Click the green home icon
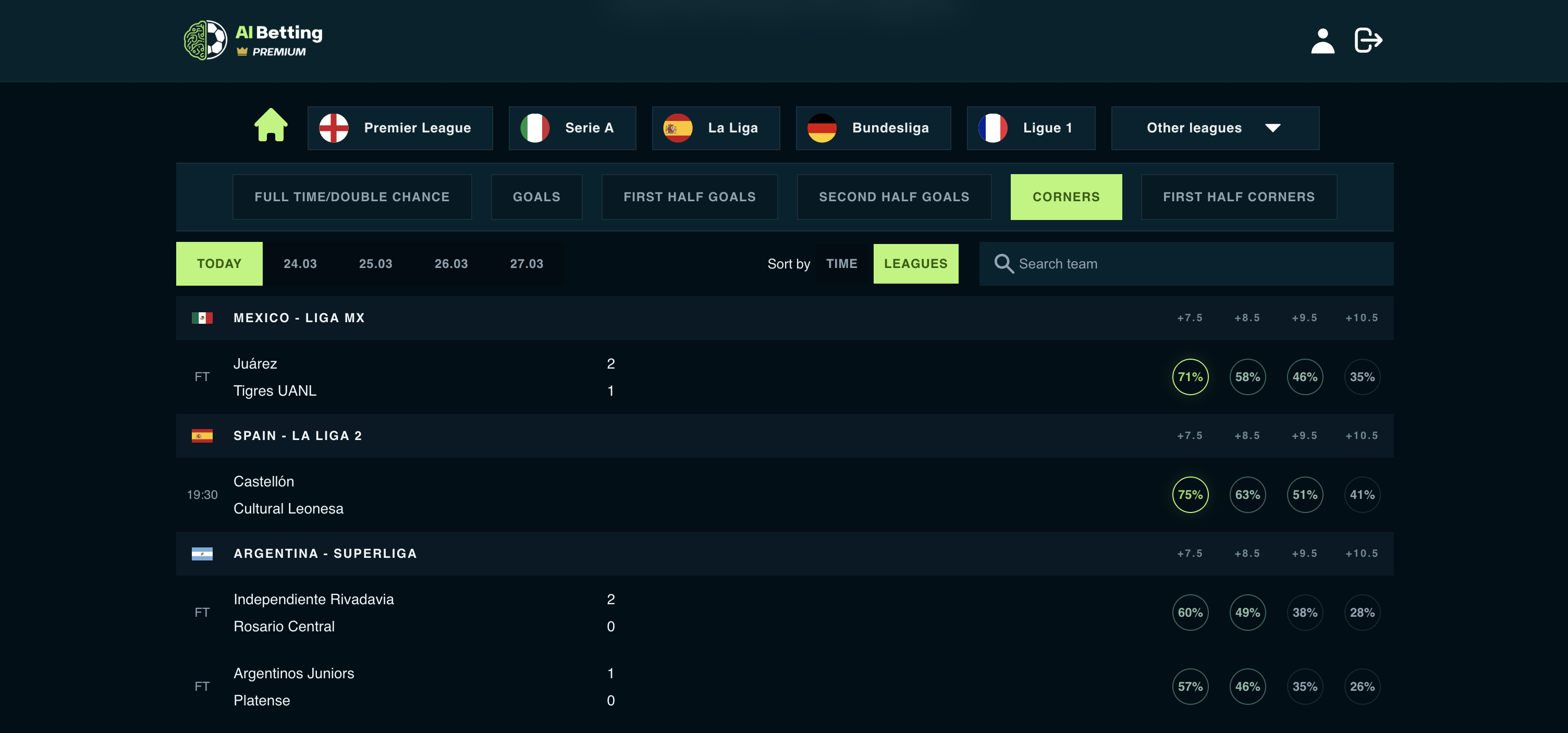Screen dimensions: 1568x733 (271, 126)
